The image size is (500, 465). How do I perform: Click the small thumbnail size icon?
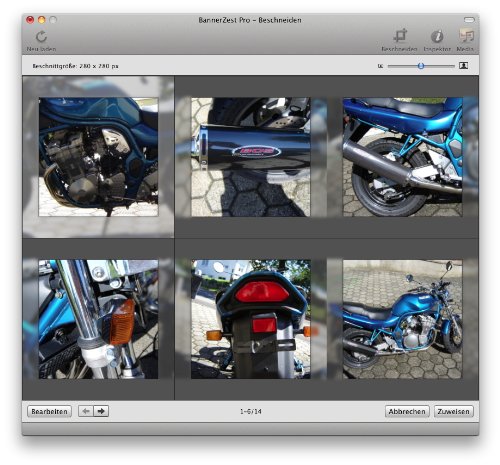click(x=380, y=66)
